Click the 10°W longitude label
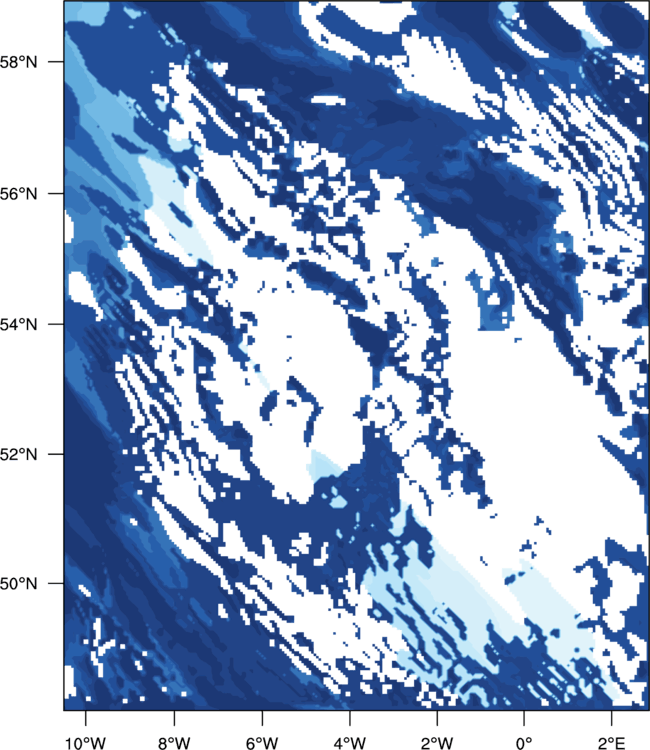The width and height of the screenshot is (650, 750). click(86, 743)
